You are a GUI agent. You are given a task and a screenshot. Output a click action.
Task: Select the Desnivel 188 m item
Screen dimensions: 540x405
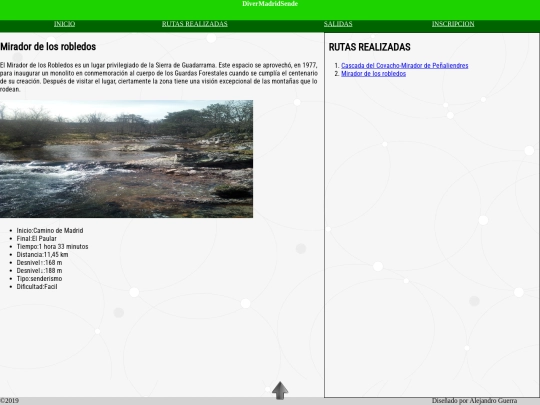39,270
